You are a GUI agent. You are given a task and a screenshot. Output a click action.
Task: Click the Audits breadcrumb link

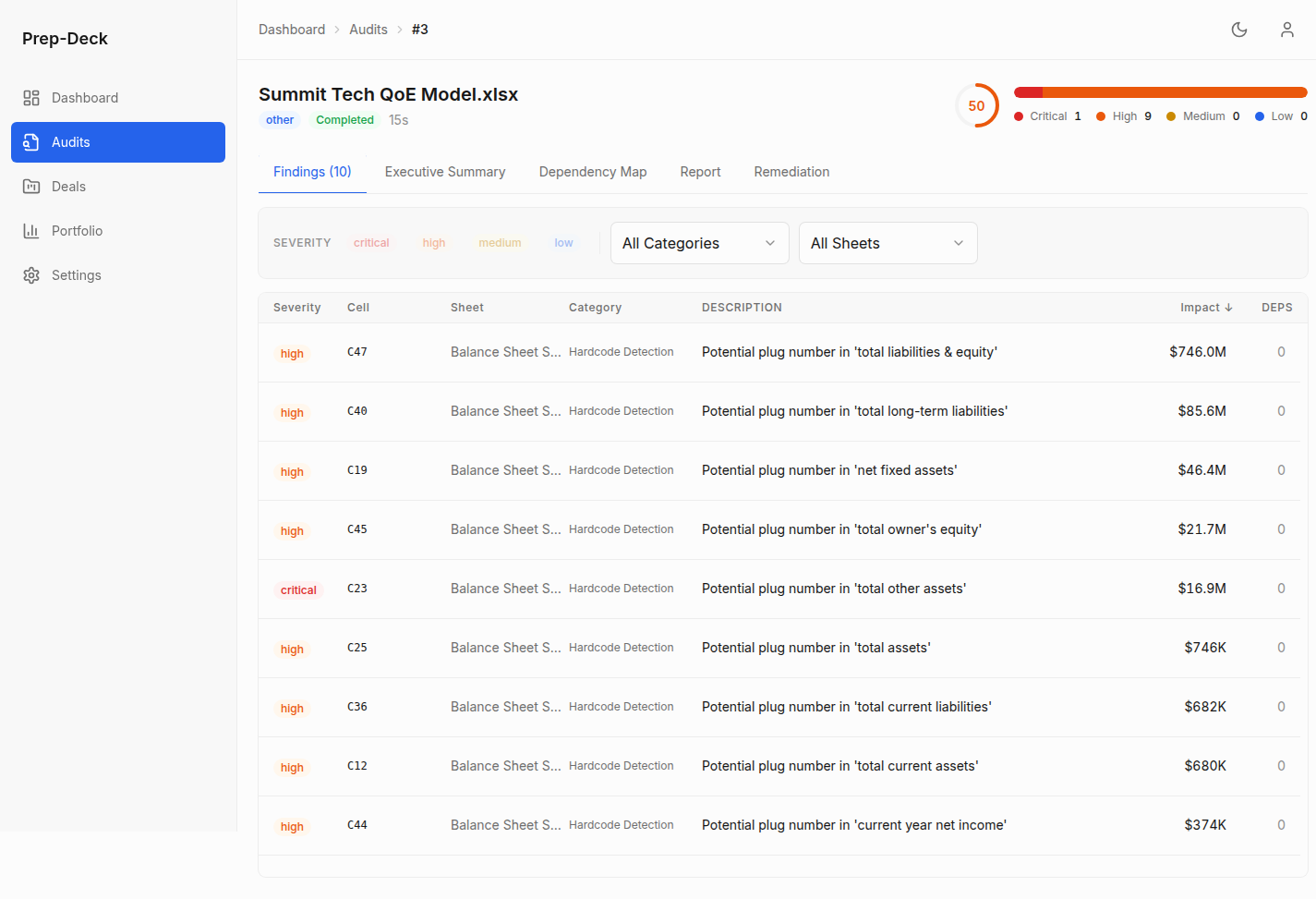coord(368,30)
